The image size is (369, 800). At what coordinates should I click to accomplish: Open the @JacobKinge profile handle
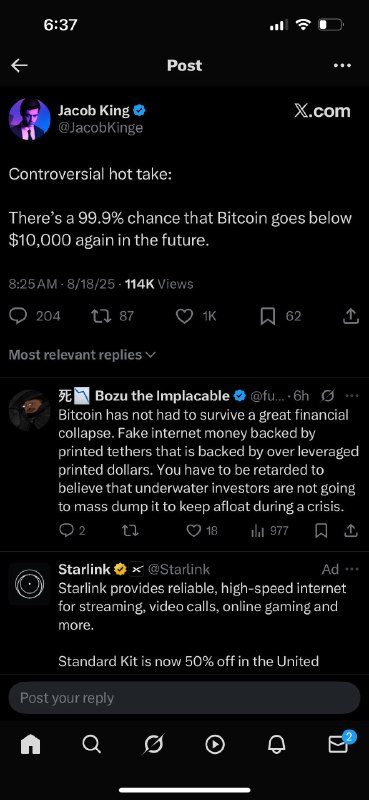point(100,128)
